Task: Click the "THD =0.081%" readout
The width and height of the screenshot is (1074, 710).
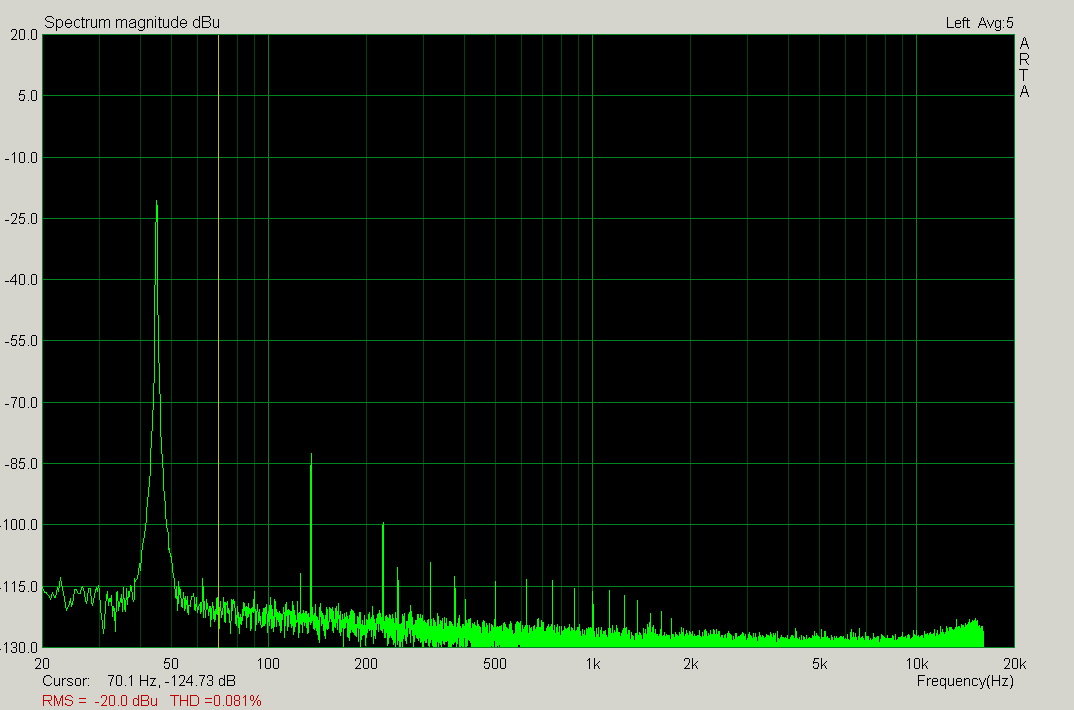Action: (x=216, y=701)
